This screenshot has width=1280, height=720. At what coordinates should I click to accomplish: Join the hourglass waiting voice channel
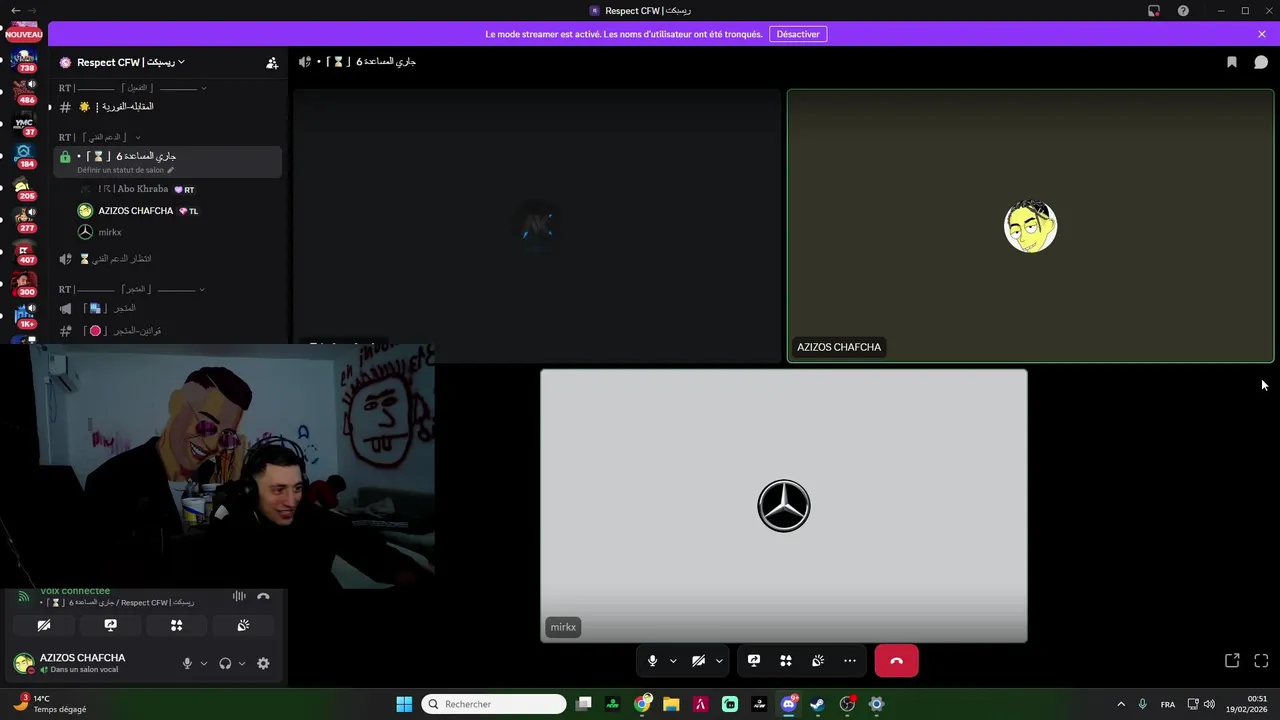pos(167,259)
